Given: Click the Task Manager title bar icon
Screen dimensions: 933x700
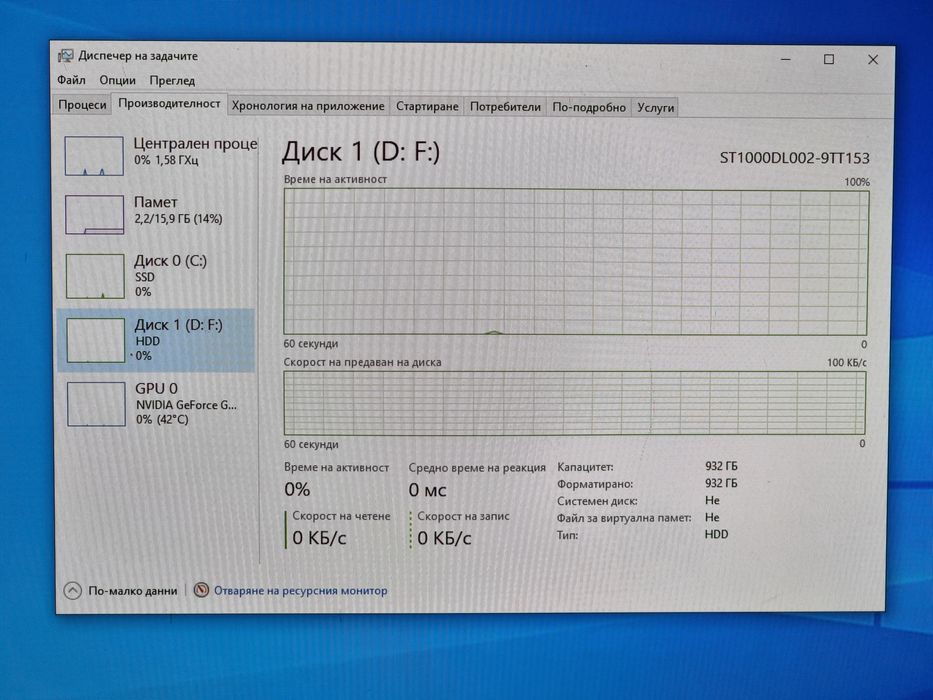Looking at the screenshot, I should (65, 56).
